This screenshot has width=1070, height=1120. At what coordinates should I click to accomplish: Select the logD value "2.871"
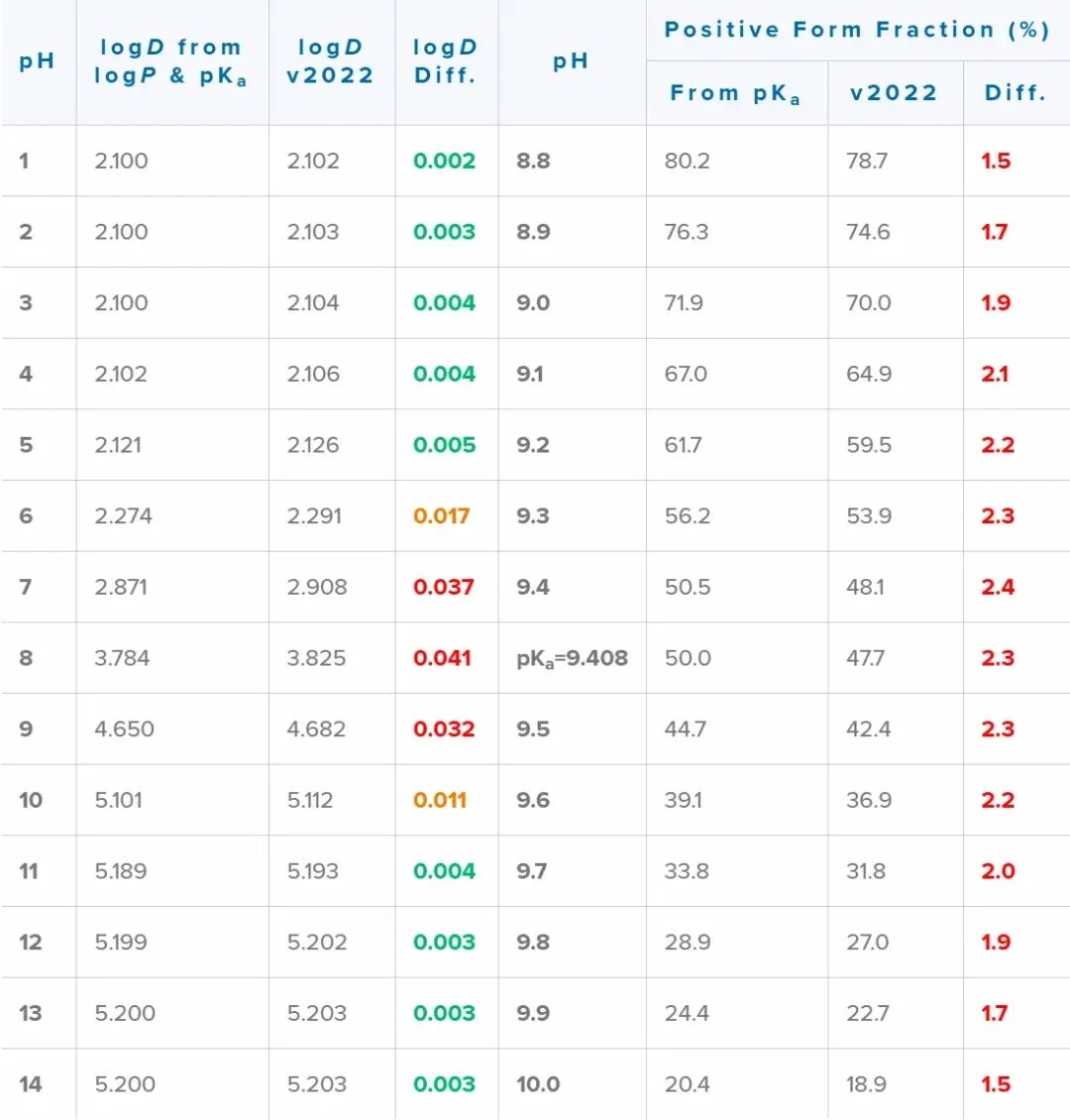tap(121, 587)
